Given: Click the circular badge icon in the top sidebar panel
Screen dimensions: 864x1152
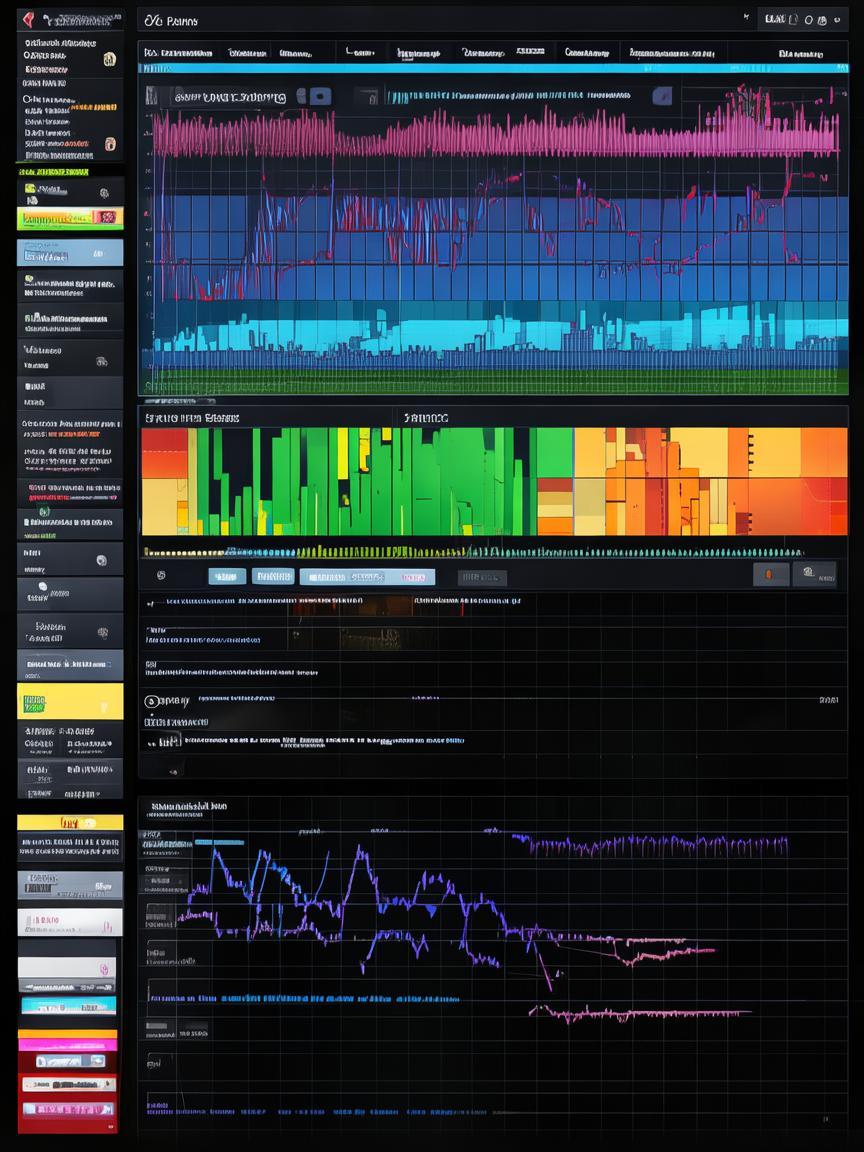Looking at the screenshot, I should (x=109, y=60).
